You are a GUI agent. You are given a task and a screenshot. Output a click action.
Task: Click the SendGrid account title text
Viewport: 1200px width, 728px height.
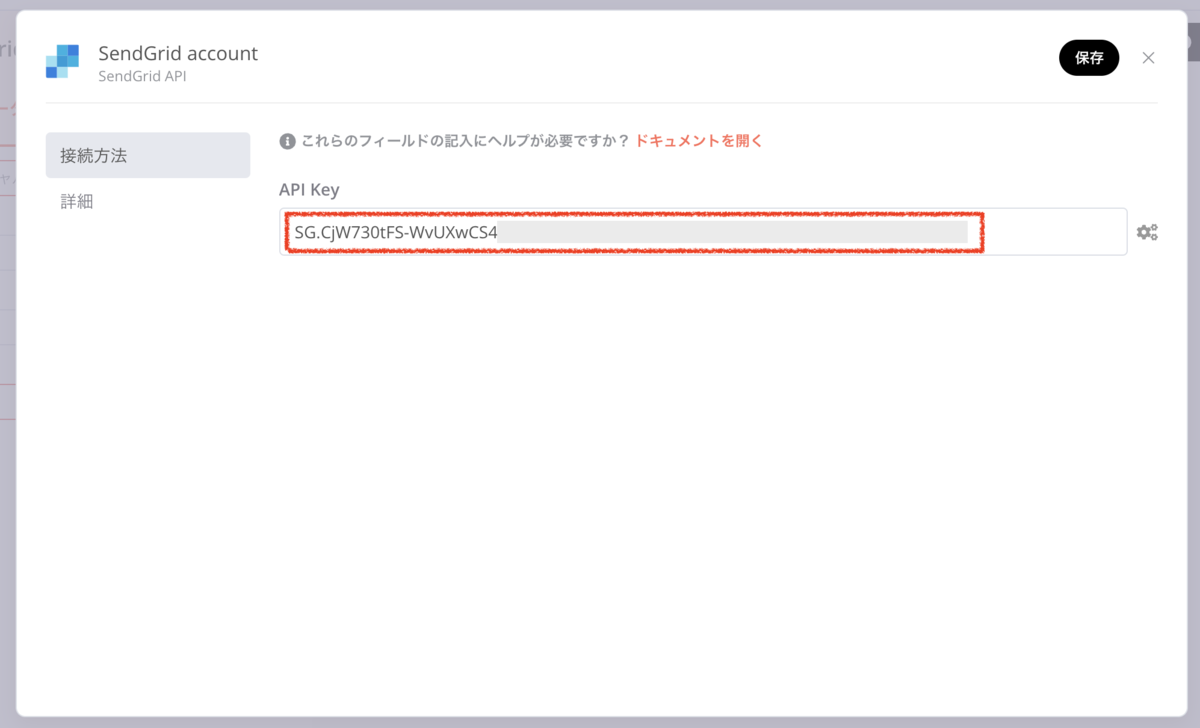(178, 54)
